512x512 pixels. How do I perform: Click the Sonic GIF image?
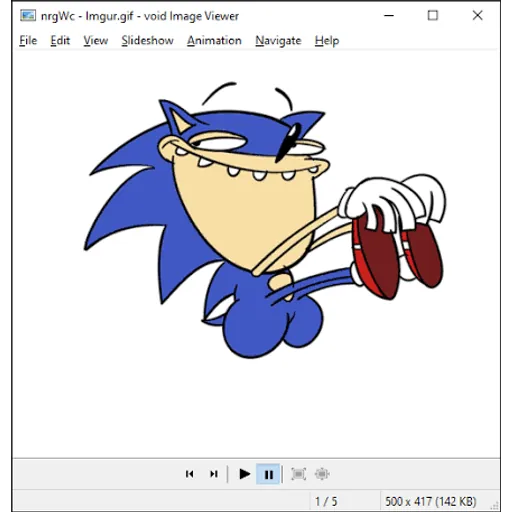coord(265,220)
